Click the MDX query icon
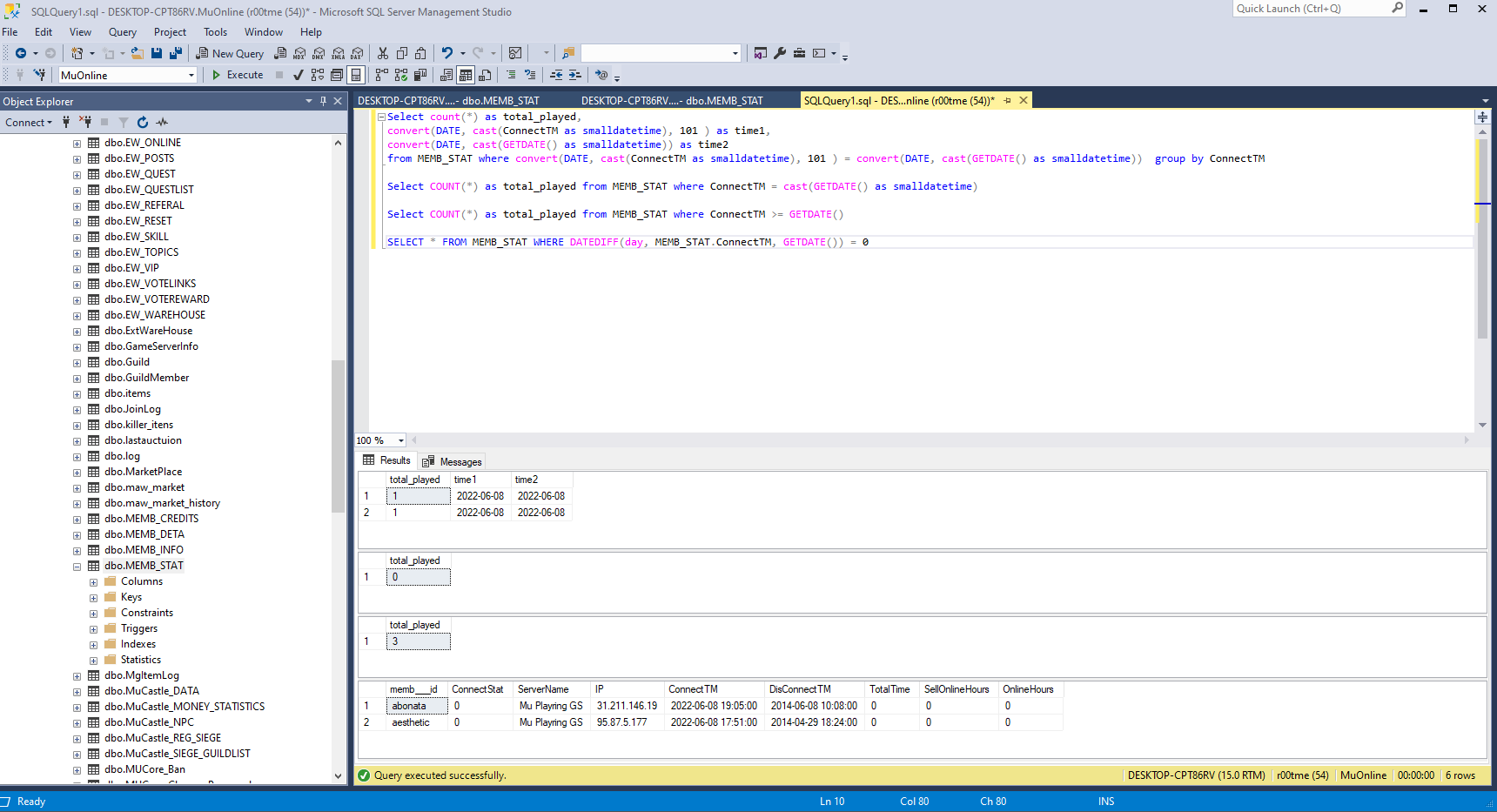1497x812 pixels. click(x=299, y=53)
